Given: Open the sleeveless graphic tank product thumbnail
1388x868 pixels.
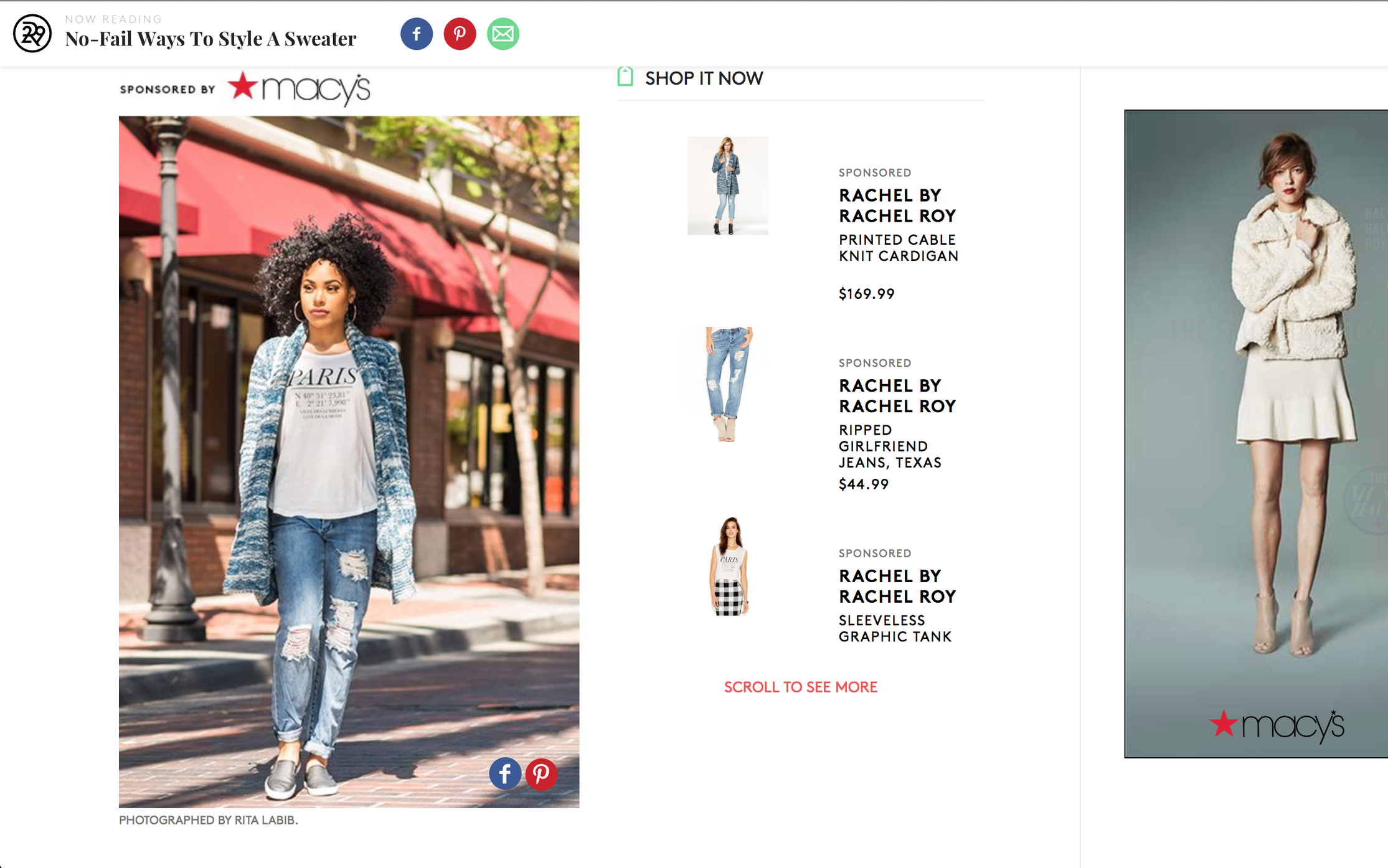Looking at the screenshot, I should click(x=729, y=566).
